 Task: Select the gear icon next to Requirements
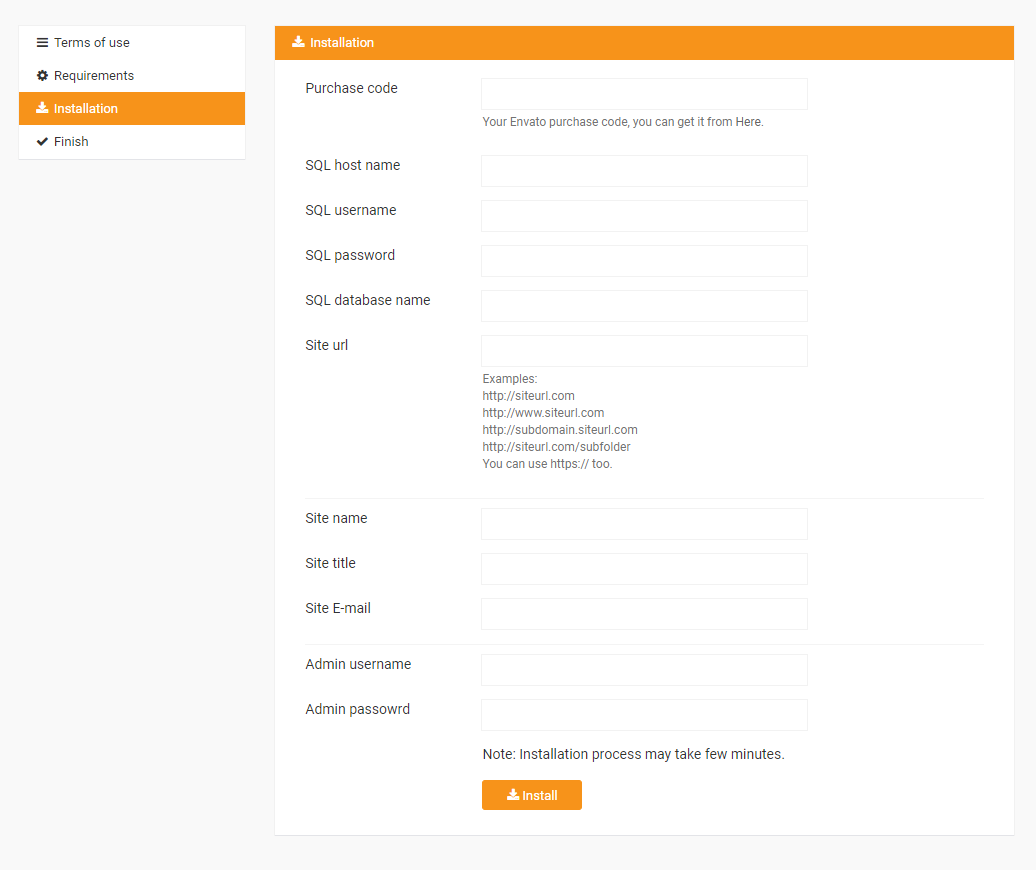tap(41, 75)
